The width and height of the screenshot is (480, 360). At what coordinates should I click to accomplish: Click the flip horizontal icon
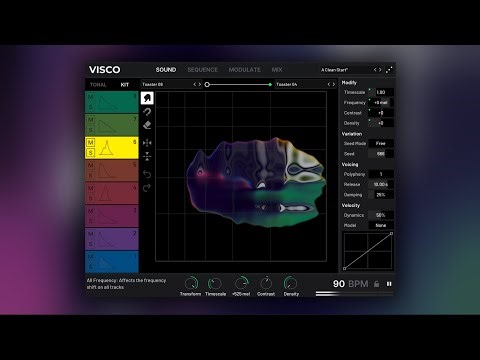point(147,143)
